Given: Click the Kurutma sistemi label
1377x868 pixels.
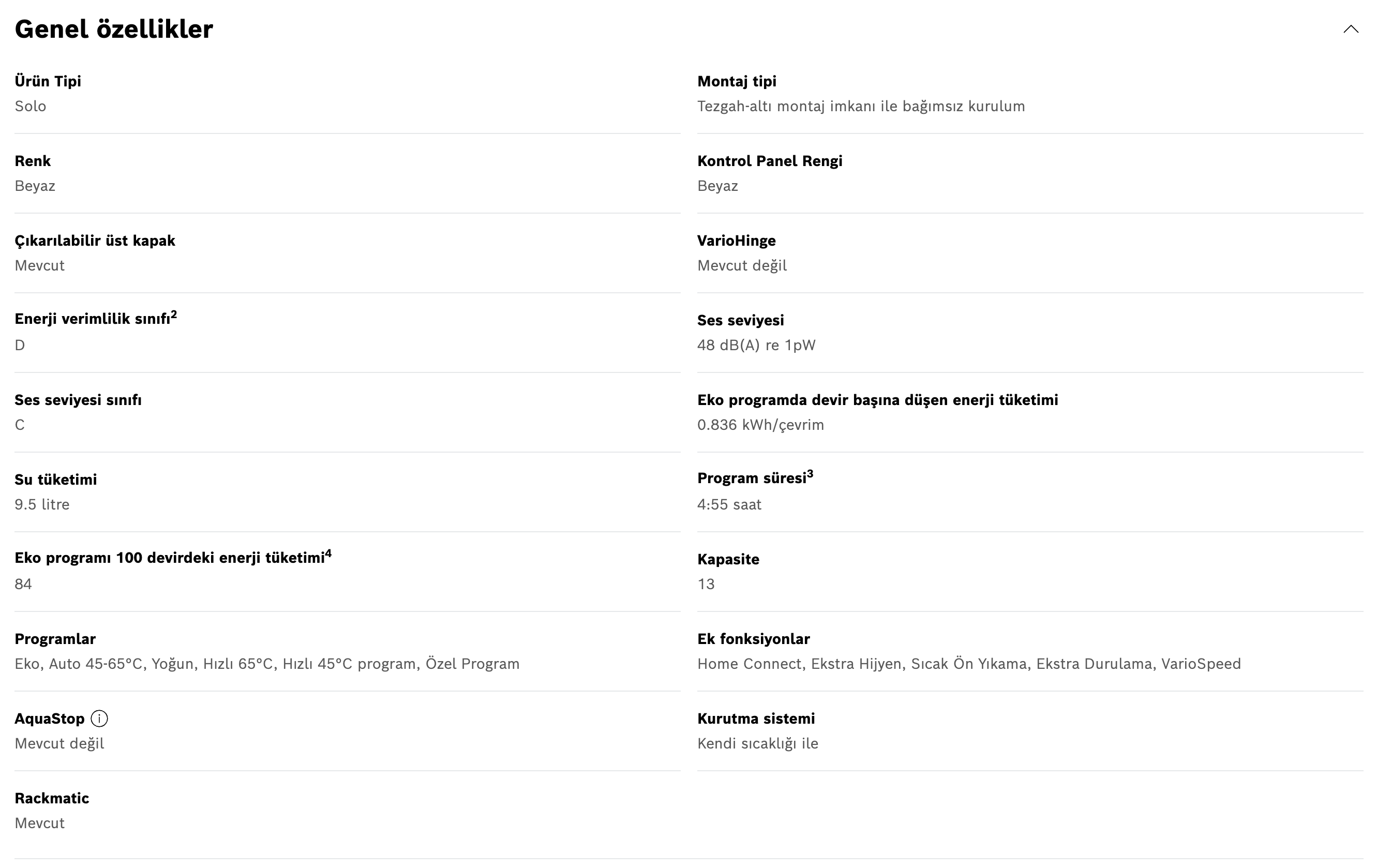Looking at the screenshot, I should (x=756, y=719).
